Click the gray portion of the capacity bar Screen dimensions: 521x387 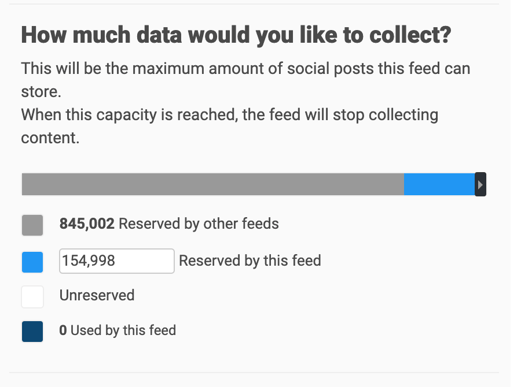[213, 184]
